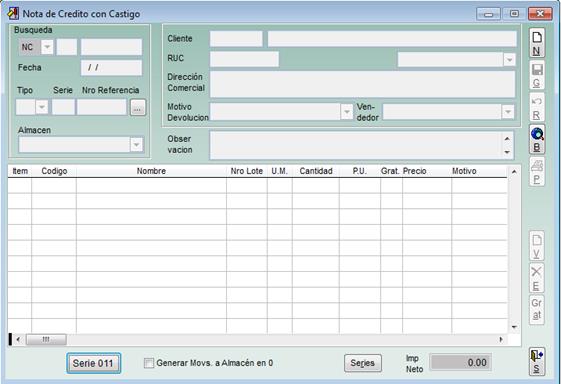561x384 pixels.
Task: Click the New document (N) icon
Action: (x=537, y=43)
